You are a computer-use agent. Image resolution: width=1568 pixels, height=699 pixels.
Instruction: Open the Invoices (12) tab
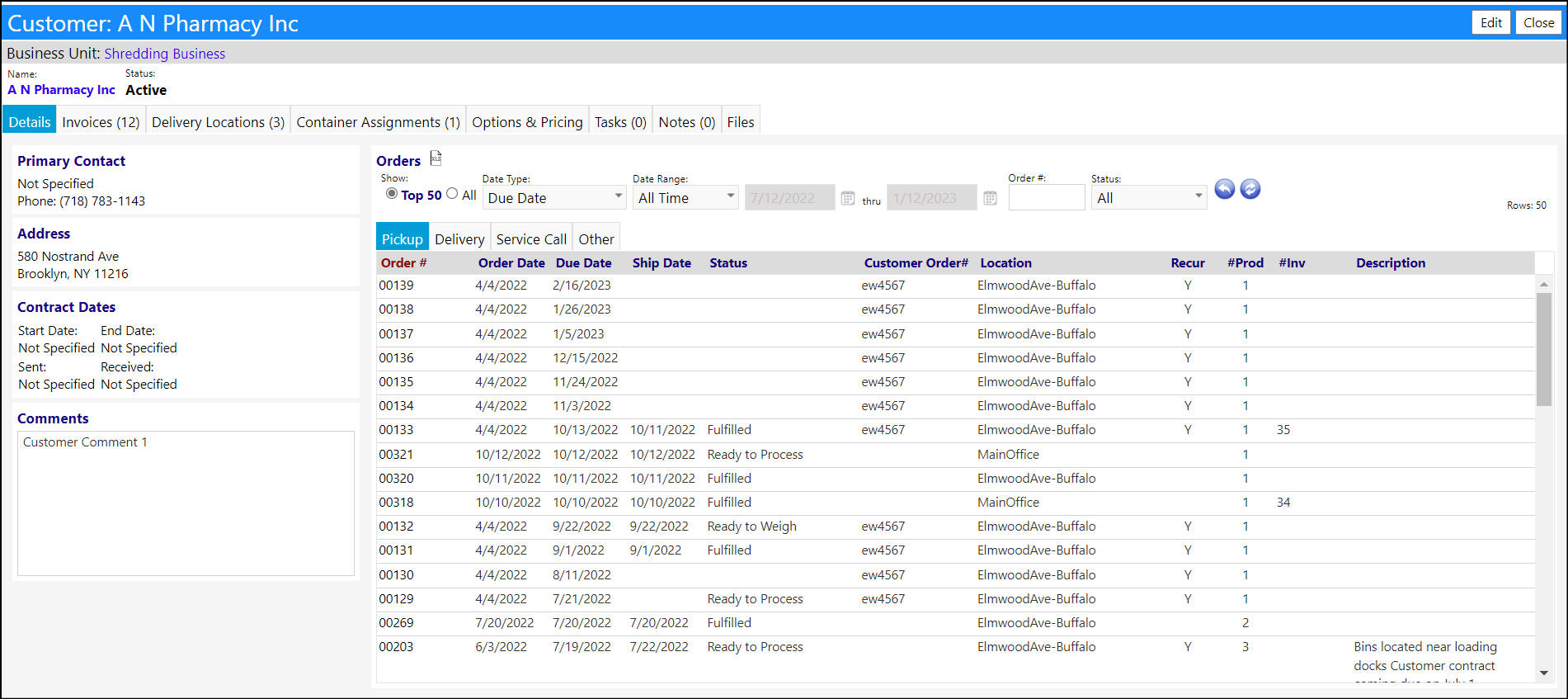pyautogui.click(x=101, y=121)
